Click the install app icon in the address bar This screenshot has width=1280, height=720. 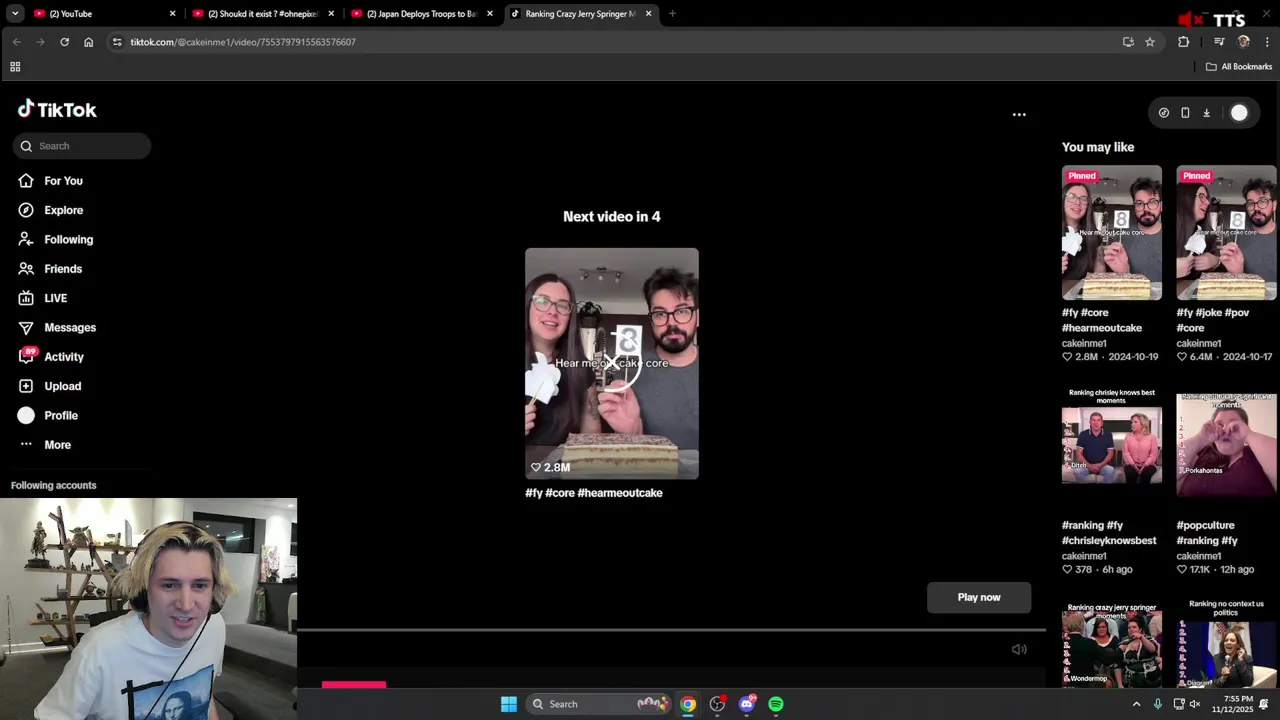pyautogui.click(x=1128, y=42)
